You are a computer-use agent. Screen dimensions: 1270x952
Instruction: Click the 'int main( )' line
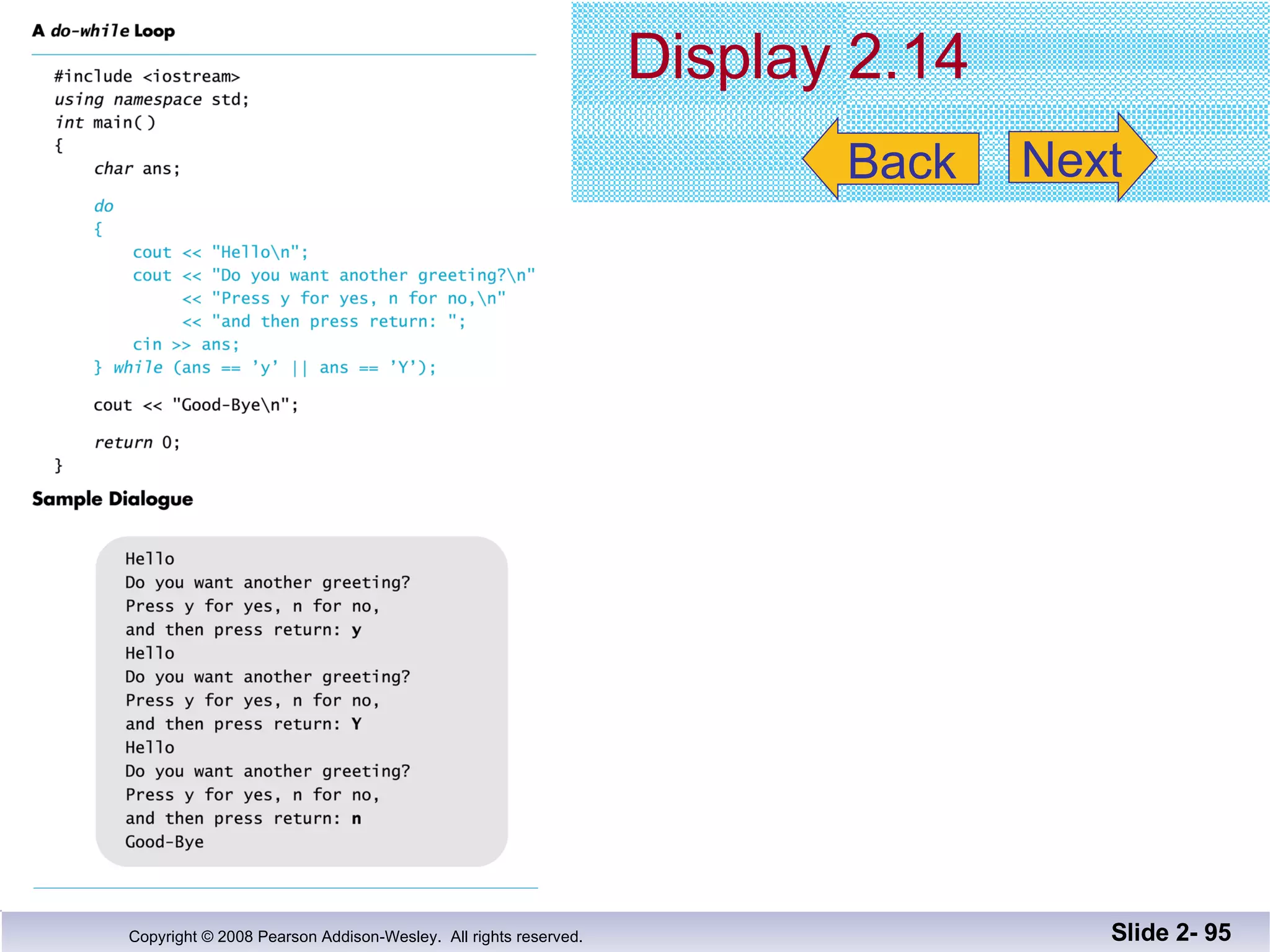(x=105, y=123)
